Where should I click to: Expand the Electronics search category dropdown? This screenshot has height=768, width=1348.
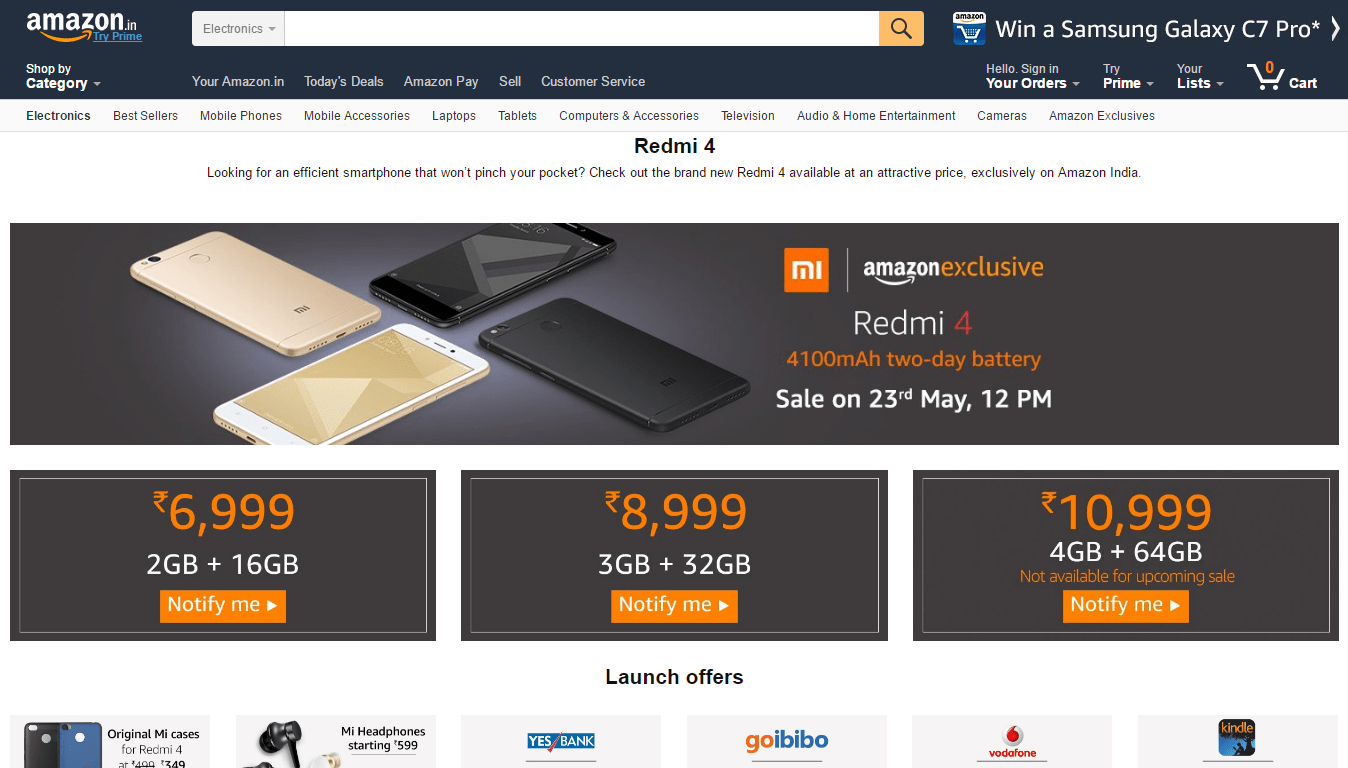[238, 29]
